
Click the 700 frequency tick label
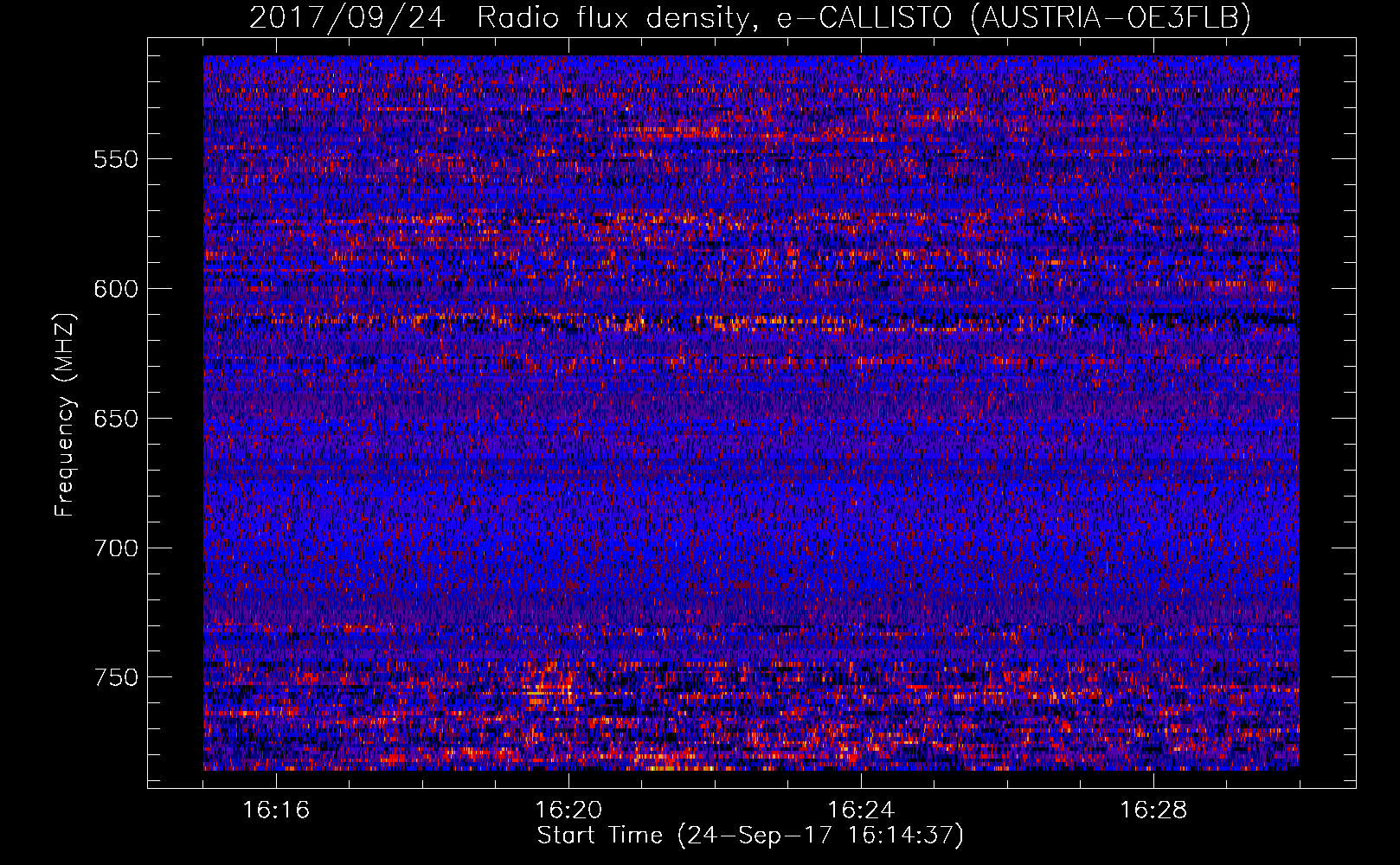(x=116, y=548)
